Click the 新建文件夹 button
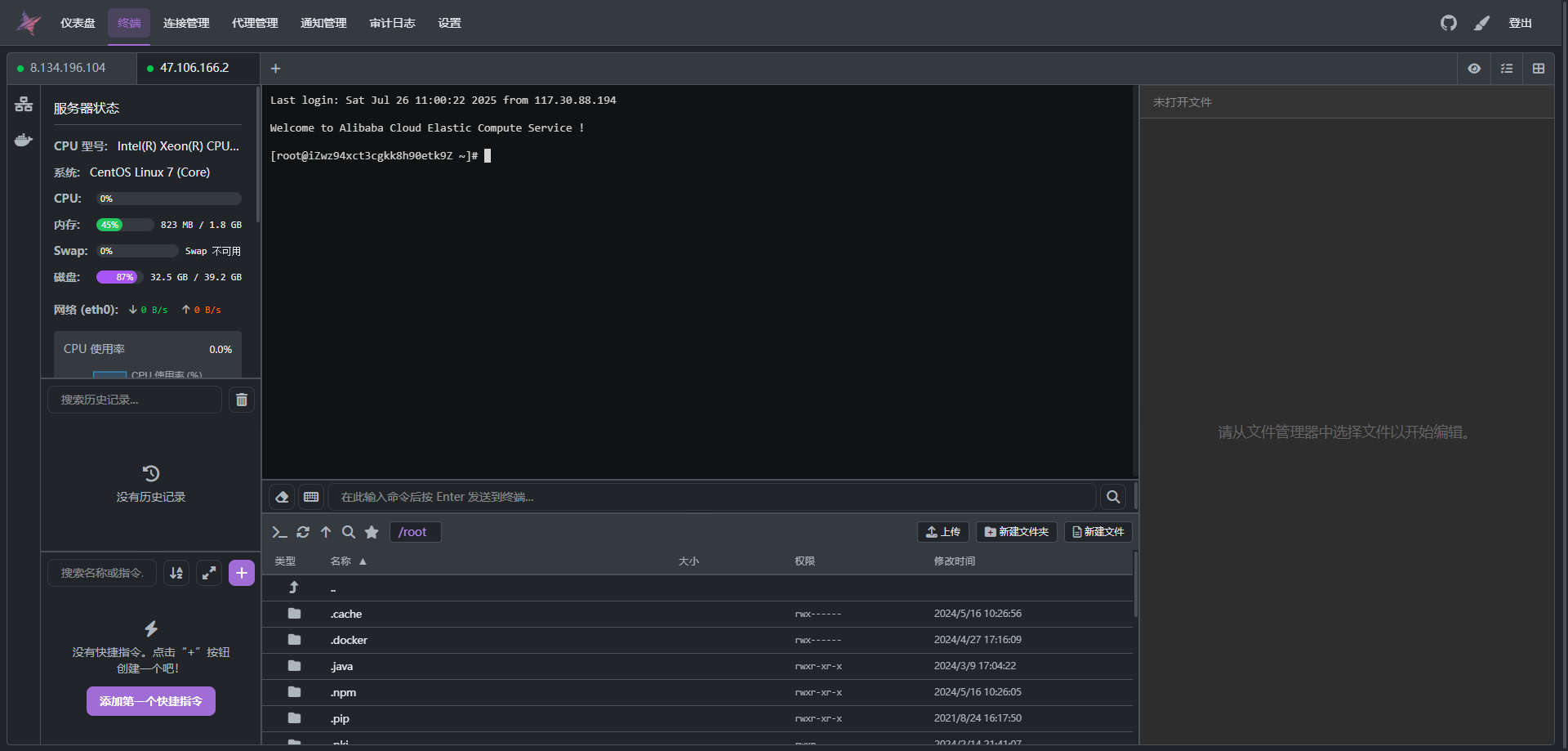 [x=1016, y=532]
